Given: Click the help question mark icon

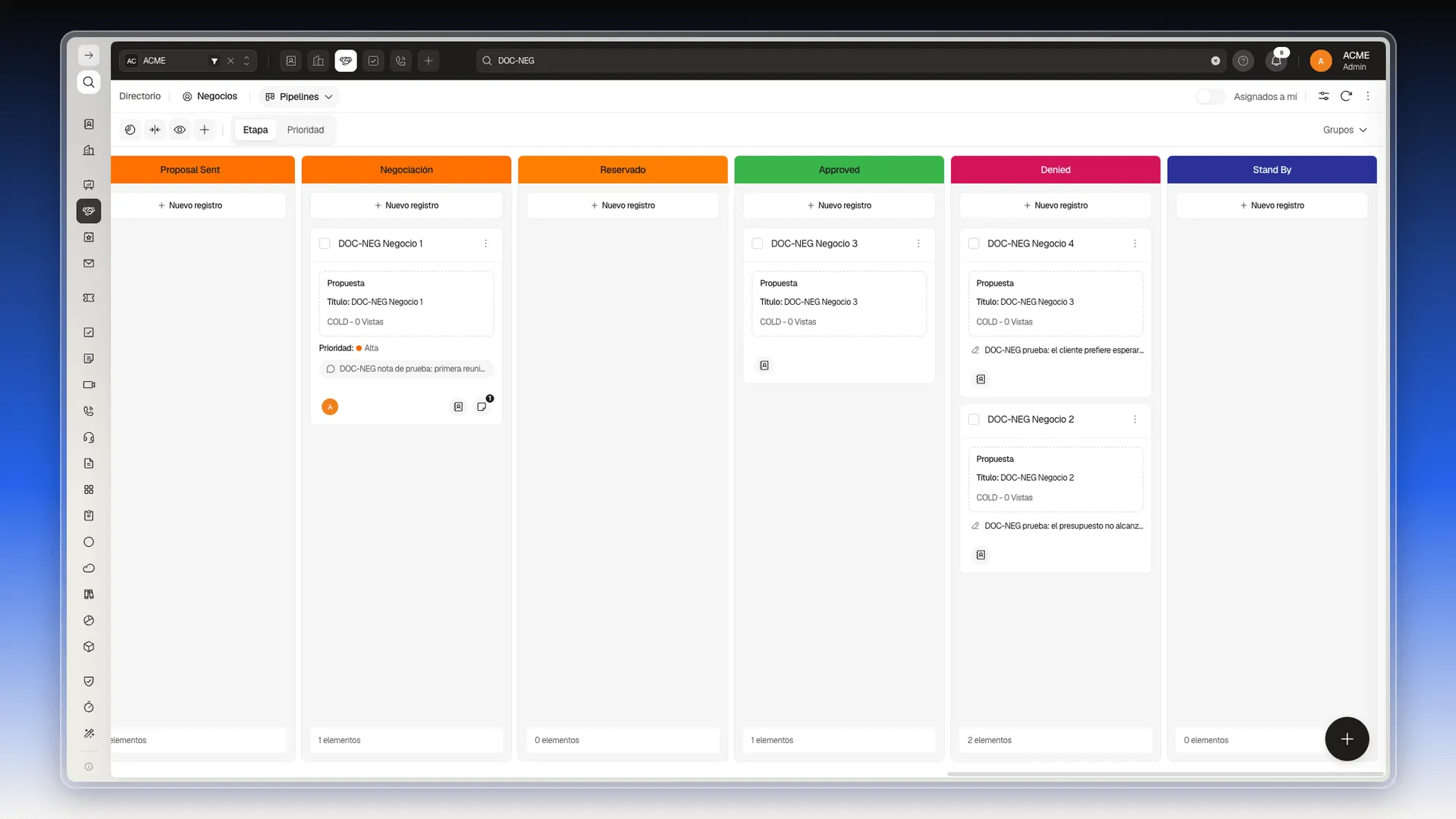Looking at the screenshot, I should point(1243,61).
